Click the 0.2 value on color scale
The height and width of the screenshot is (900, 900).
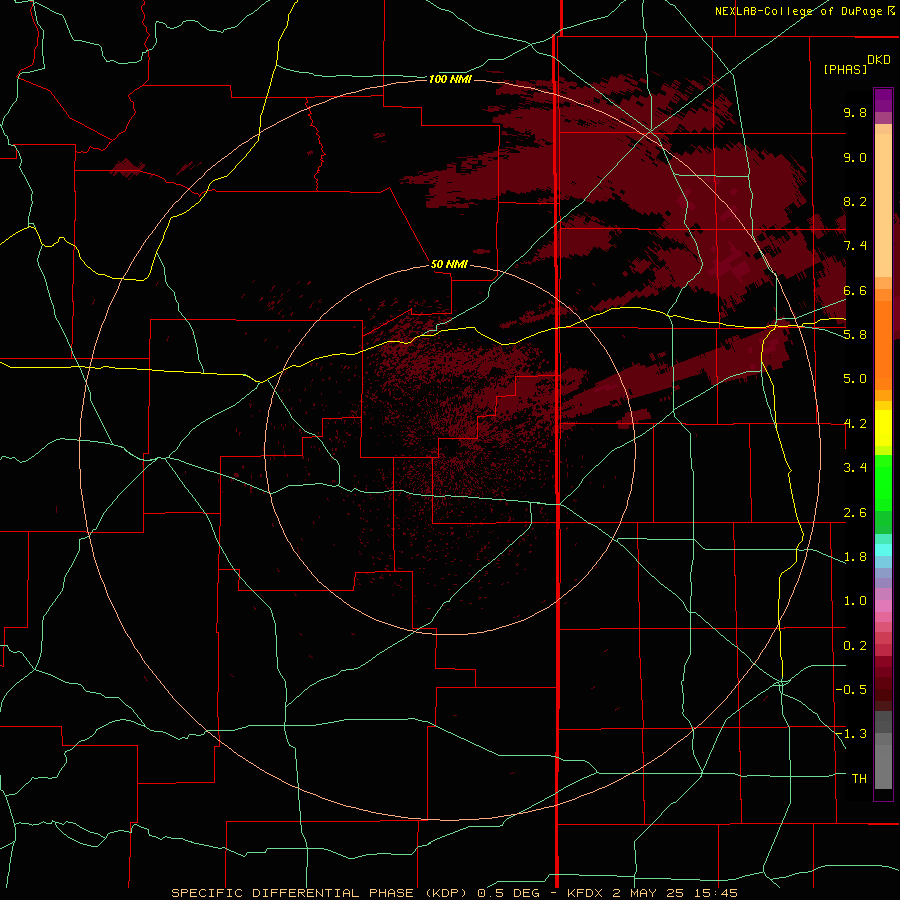coord(855,646)
